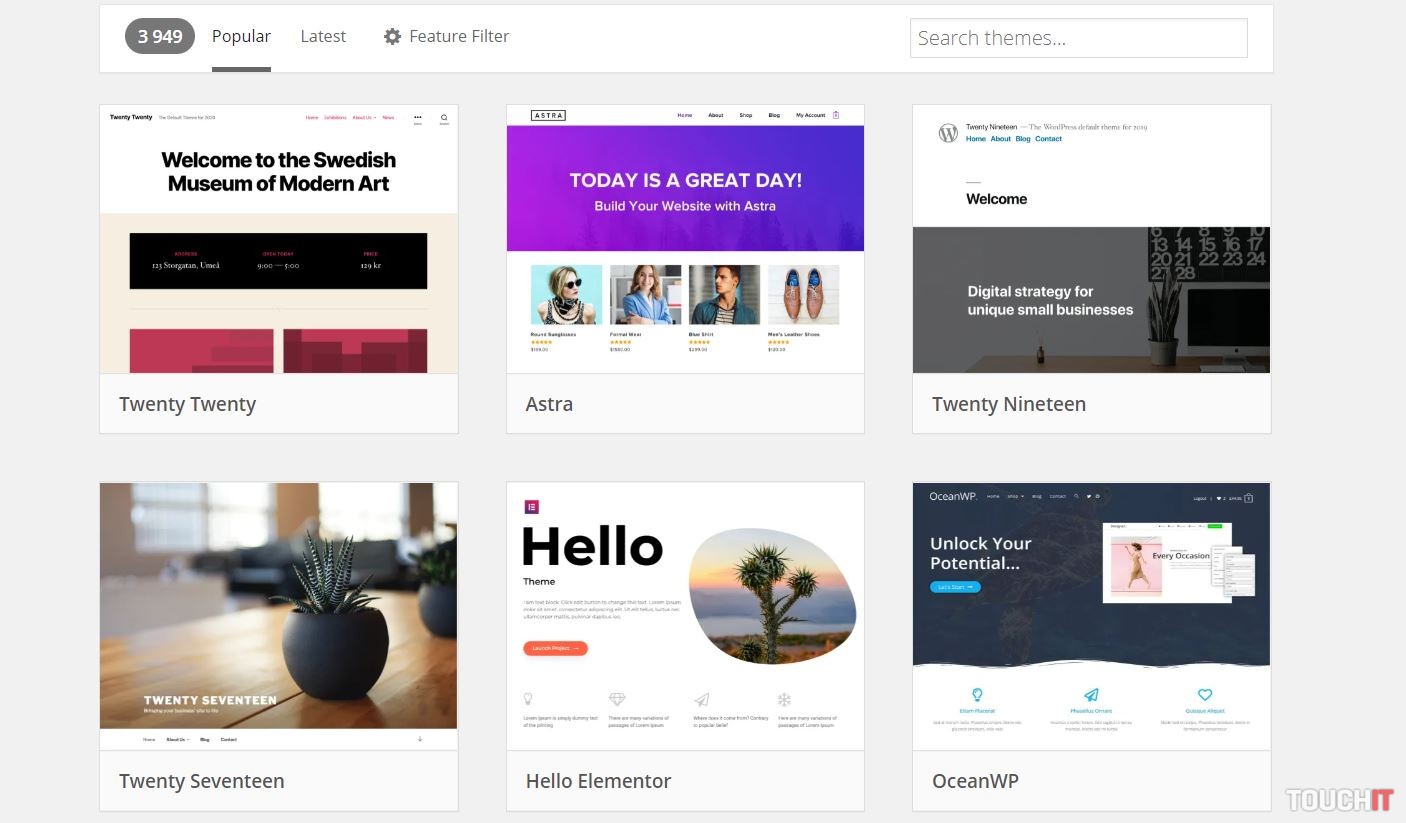Switch to the Latest tab

coord(323,36)
